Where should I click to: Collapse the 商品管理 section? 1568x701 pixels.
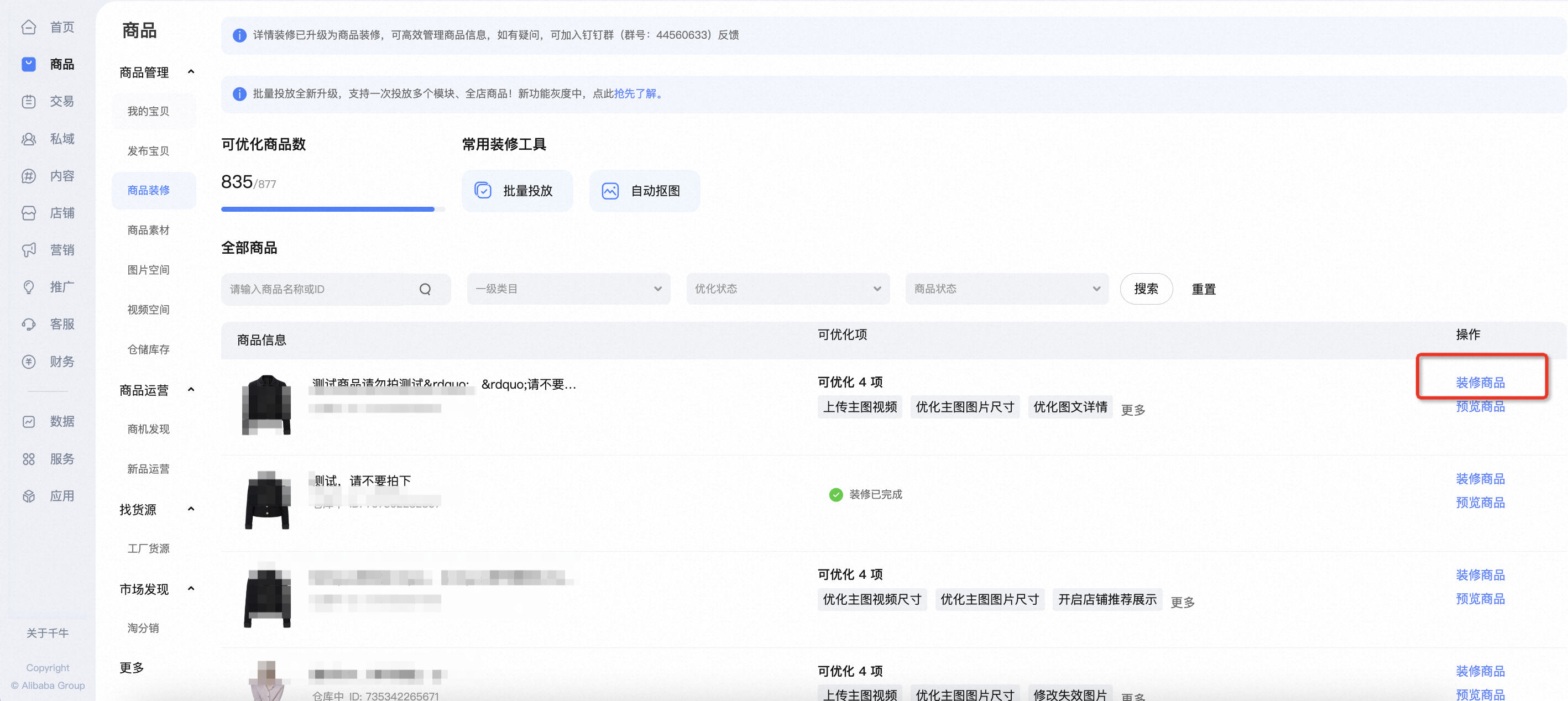click(x=191, y=72)
